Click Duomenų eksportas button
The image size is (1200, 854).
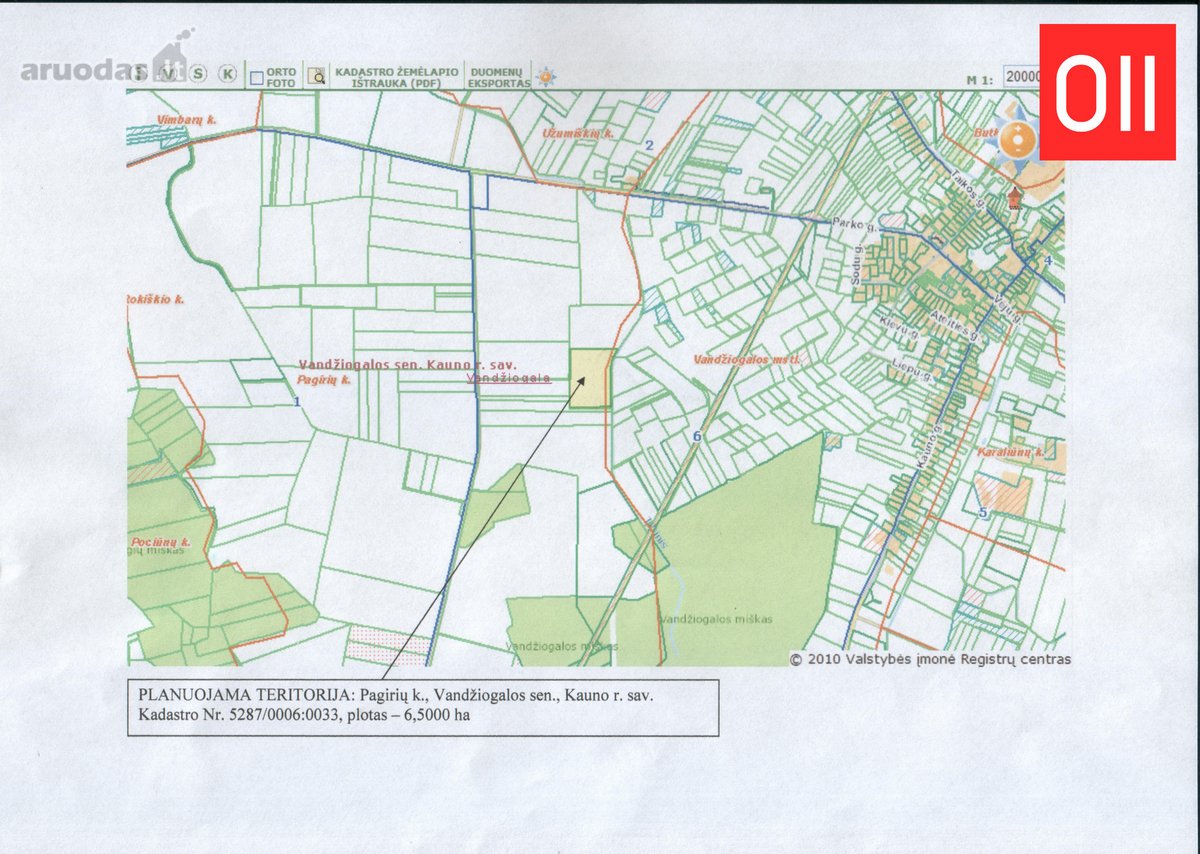[499, 77]
